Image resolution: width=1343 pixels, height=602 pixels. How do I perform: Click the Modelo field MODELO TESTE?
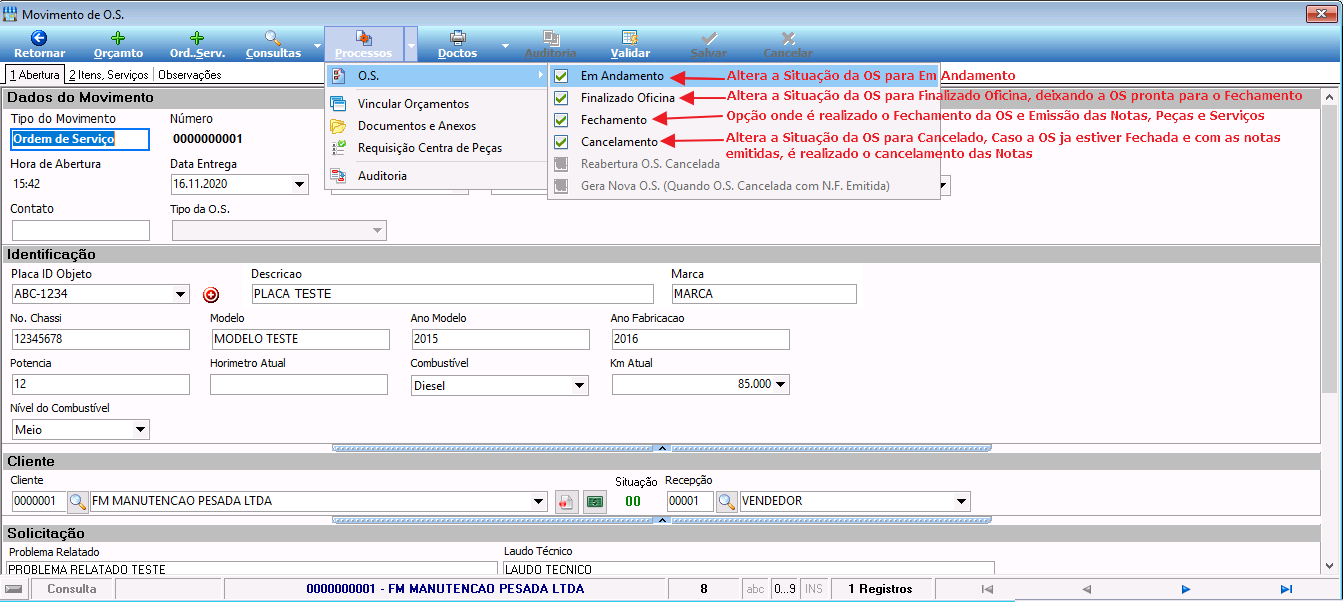(x=300, y=339)
